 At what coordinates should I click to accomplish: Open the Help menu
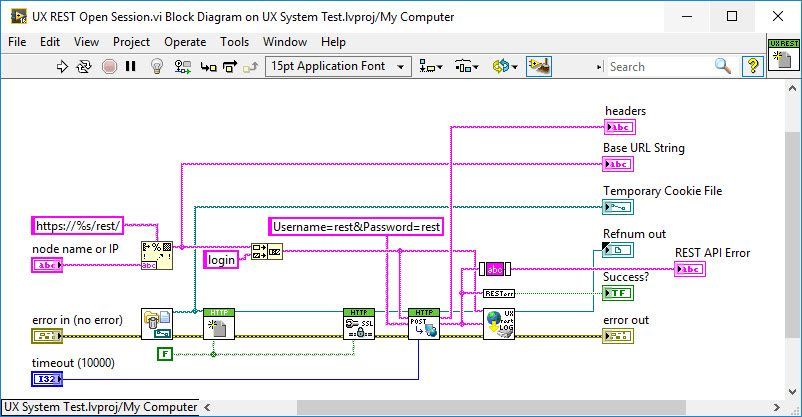(333, 42)
